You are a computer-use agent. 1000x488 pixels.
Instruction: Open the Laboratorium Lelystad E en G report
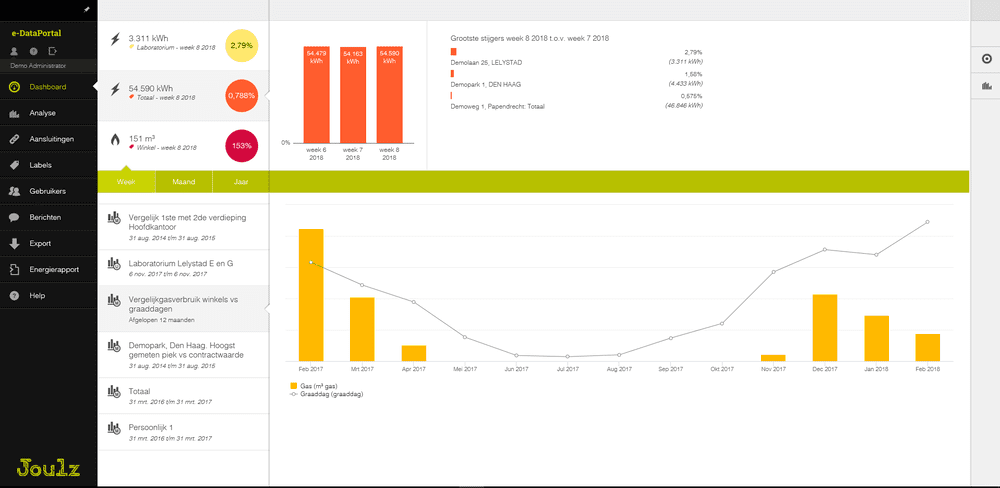[180, 262]
